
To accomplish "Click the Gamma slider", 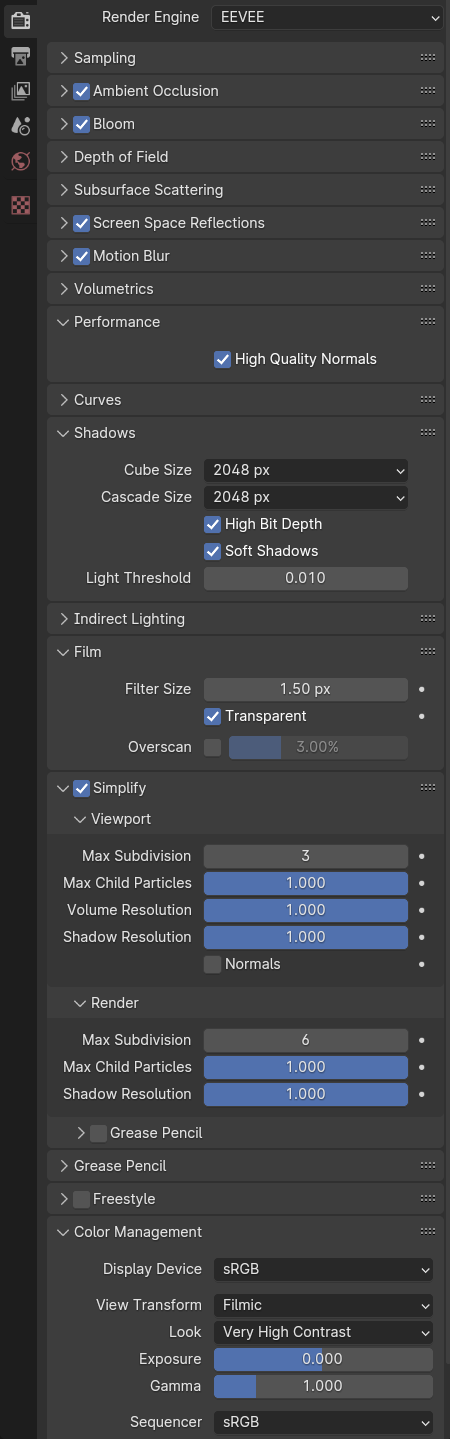I will pyautogui.click(x=323, y=1386).
